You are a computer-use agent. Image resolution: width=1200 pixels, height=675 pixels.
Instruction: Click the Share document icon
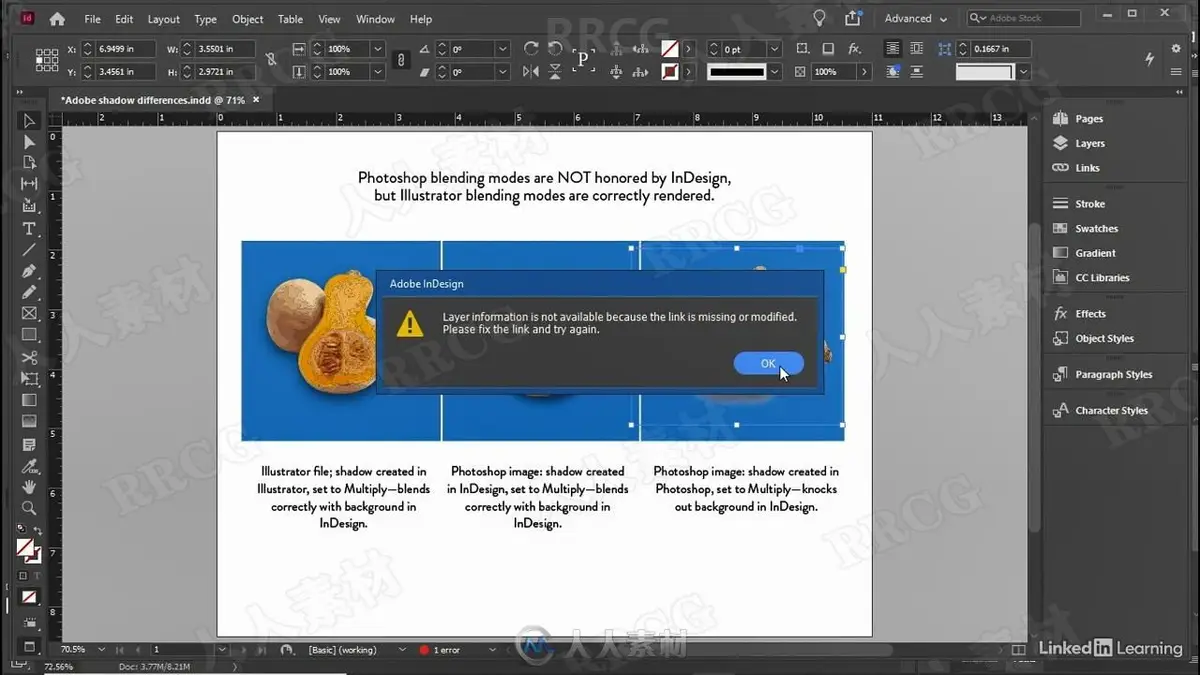[x=852, y=18]
